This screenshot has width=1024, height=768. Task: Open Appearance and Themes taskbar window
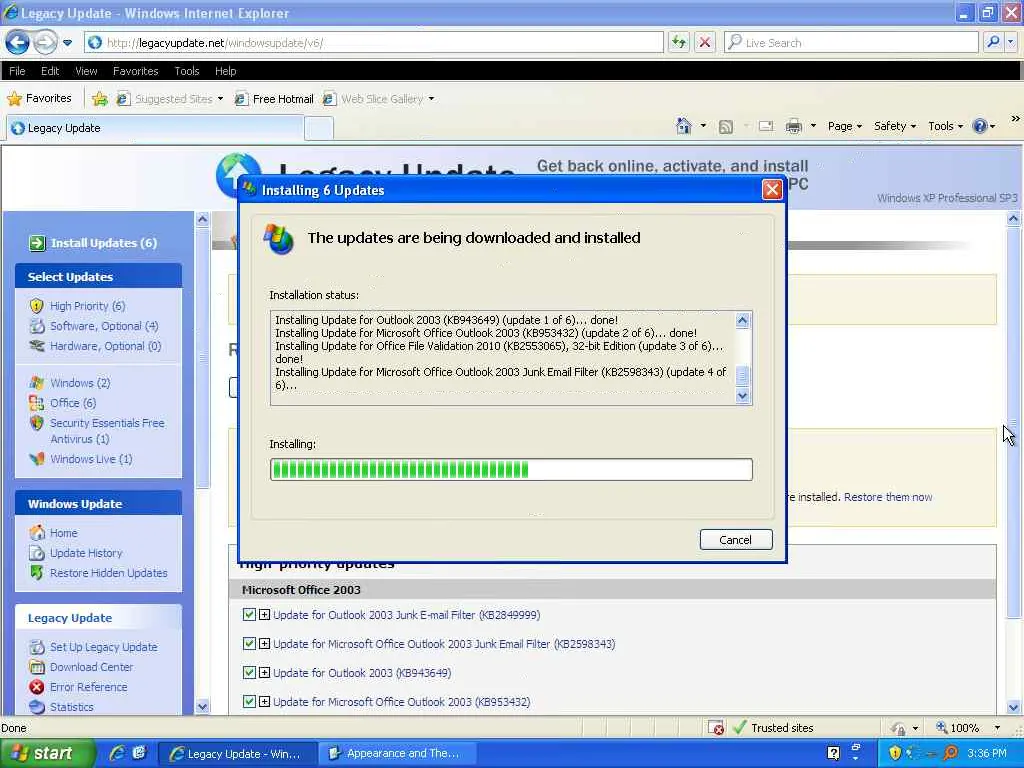coord(396,754)
